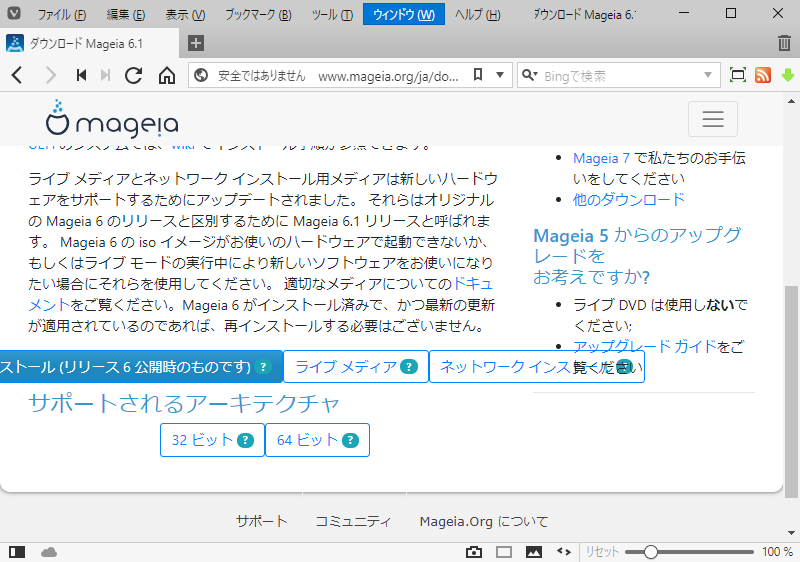Open the ファイル (F) menu
The image size is (800, 562).
click(x=62, y=14)
